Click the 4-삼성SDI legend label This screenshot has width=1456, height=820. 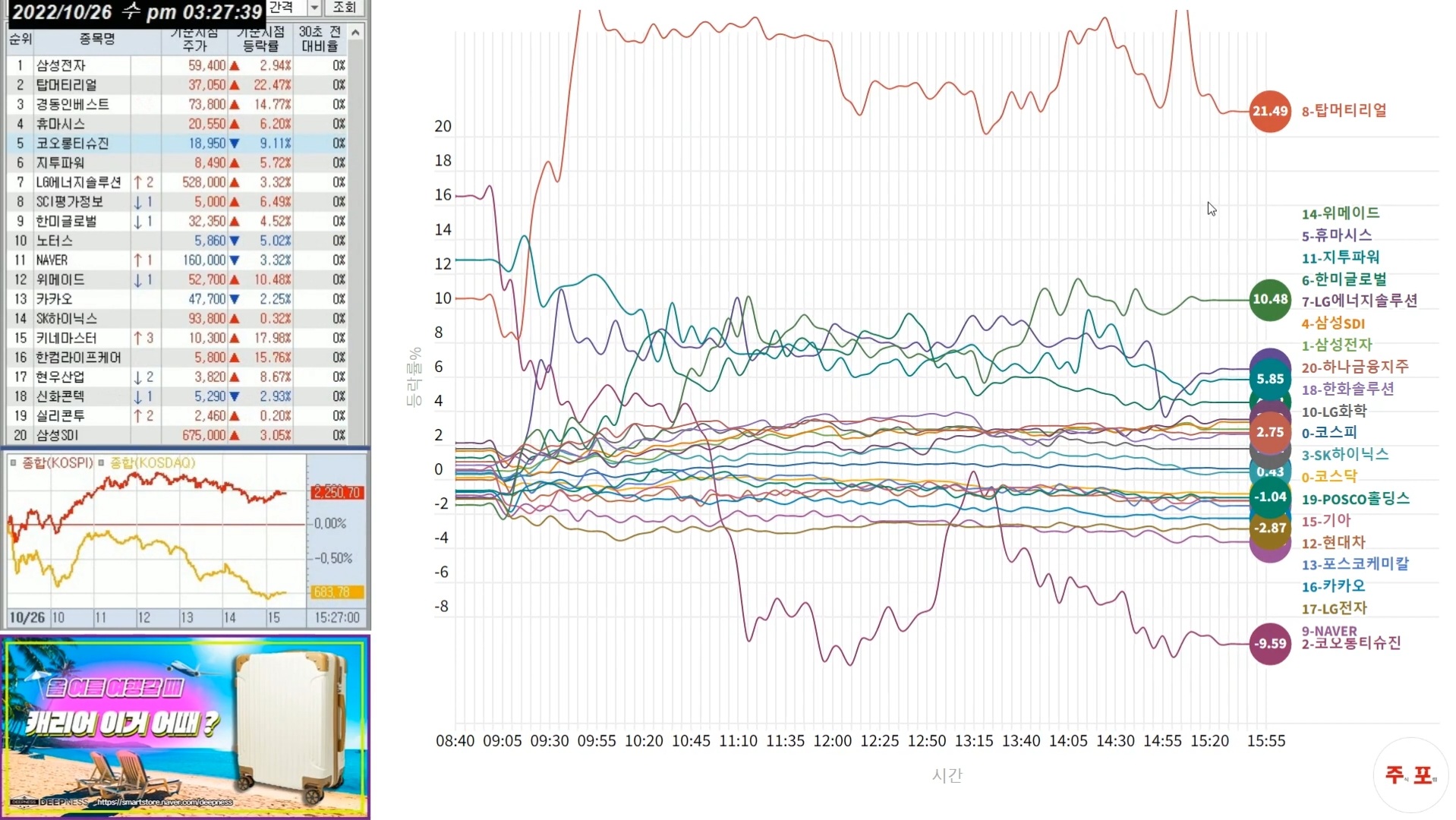(1333, 323)
